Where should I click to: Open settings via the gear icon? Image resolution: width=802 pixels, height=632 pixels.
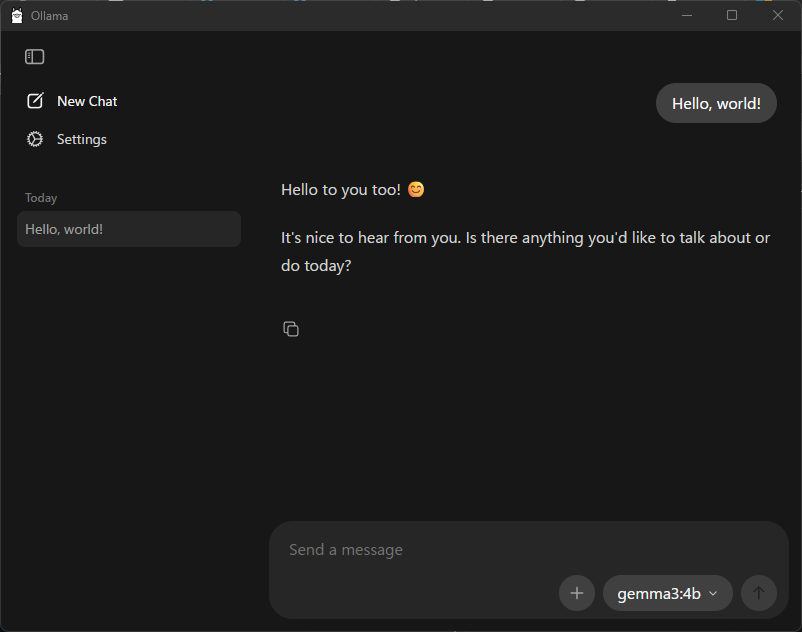point(35,139)
